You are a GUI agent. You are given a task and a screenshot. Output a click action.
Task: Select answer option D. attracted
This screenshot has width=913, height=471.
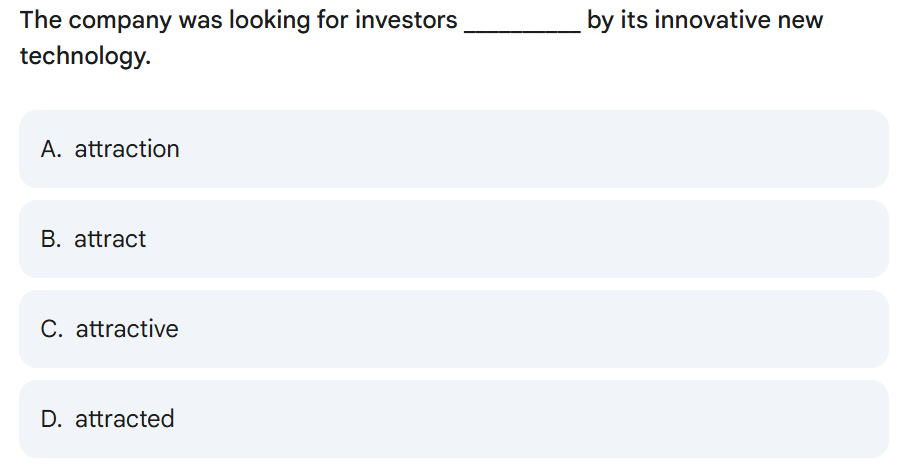(454, 419)
